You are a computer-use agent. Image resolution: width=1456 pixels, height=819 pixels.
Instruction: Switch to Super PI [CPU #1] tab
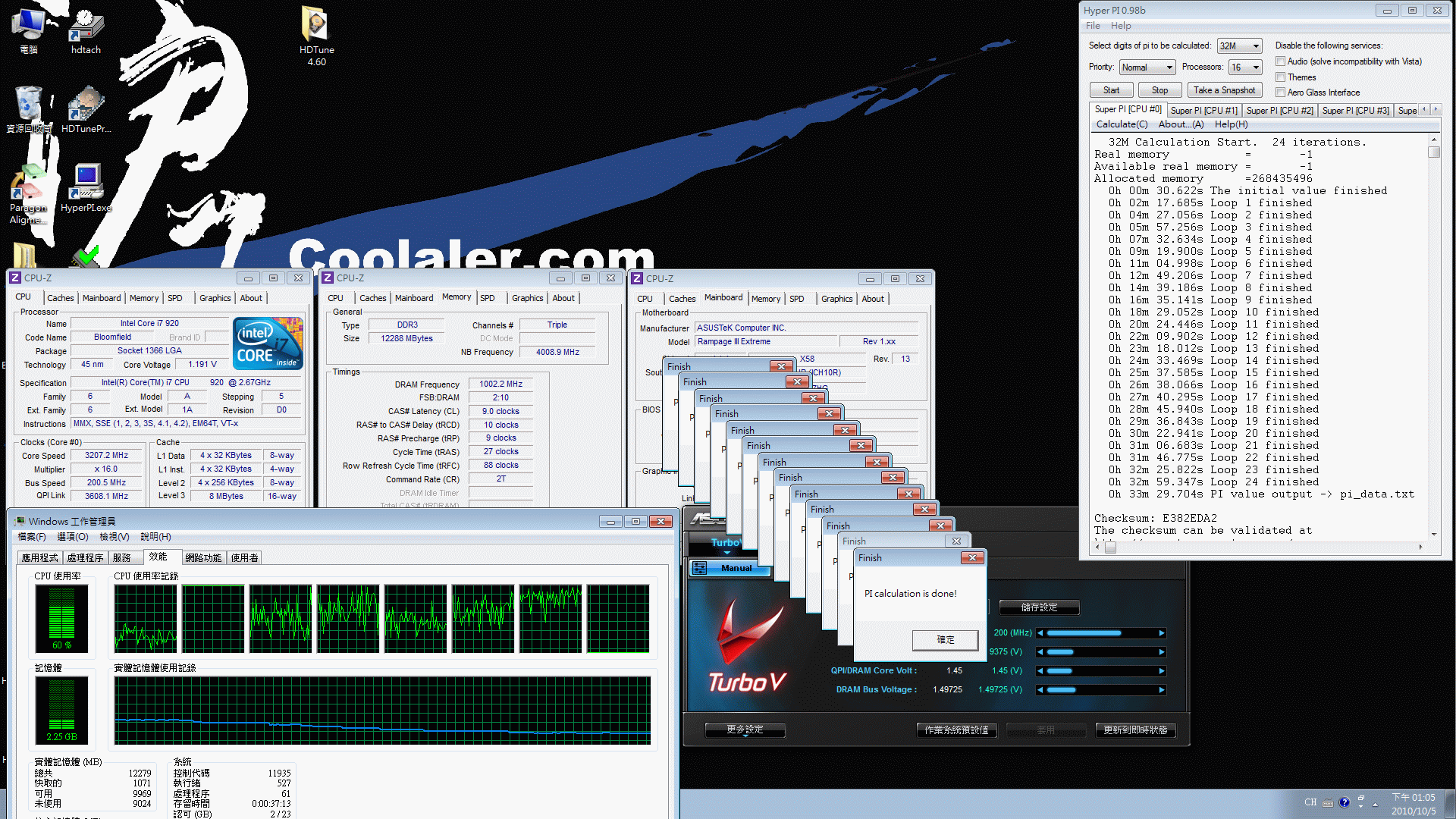coord(1203,111)
